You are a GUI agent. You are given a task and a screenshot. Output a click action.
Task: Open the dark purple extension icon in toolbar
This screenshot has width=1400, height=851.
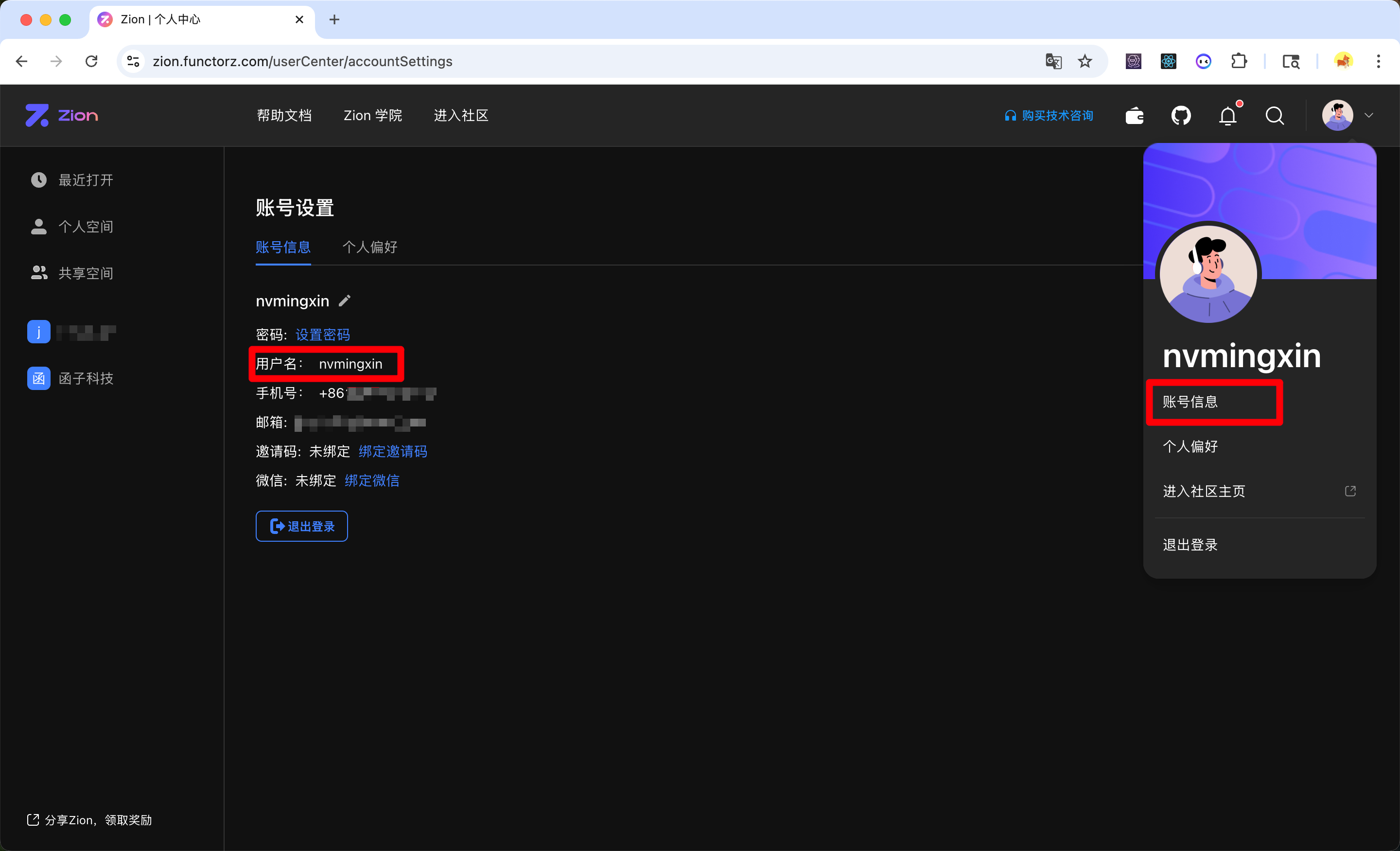tap(1134, 61)
